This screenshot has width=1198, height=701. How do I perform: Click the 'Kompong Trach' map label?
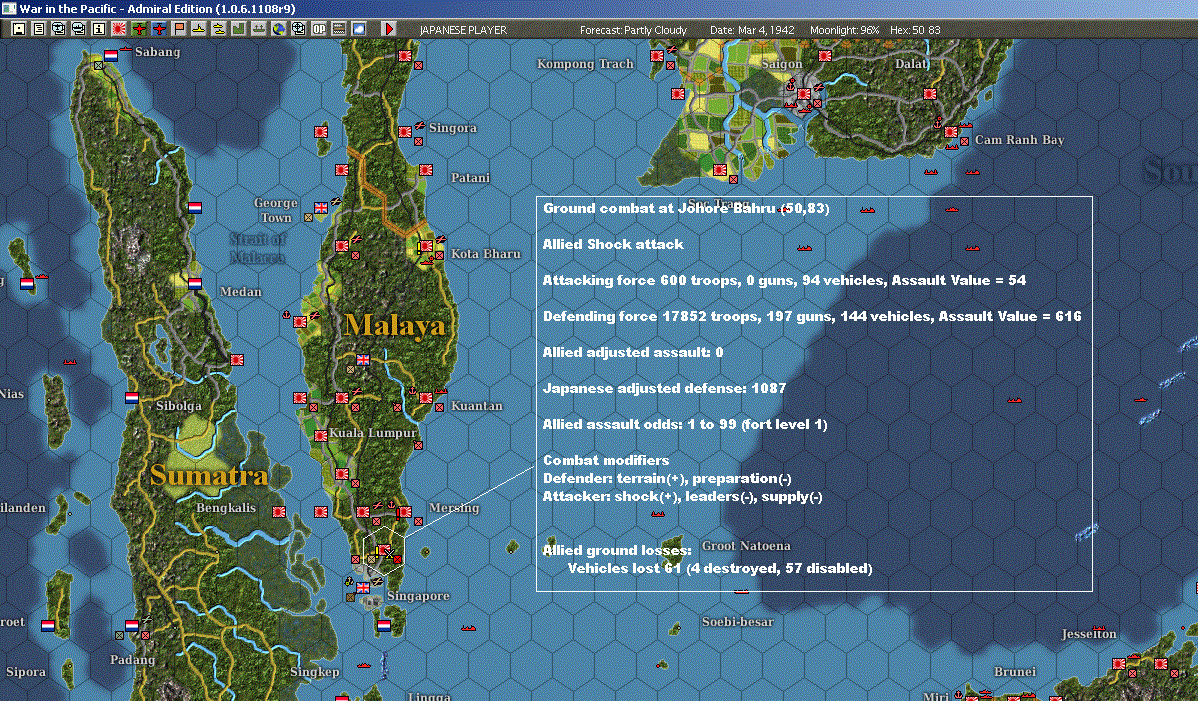pos(585,63)
